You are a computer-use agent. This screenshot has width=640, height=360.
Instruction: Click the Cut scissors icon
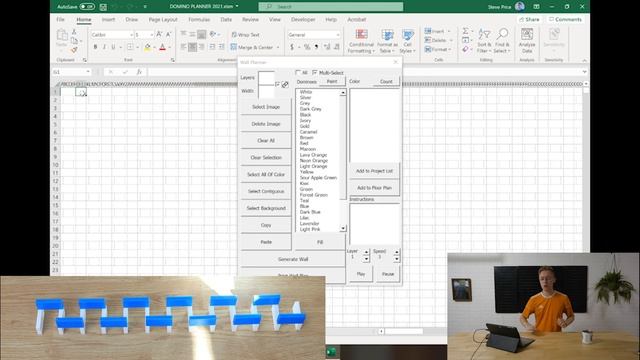(74, 32)
